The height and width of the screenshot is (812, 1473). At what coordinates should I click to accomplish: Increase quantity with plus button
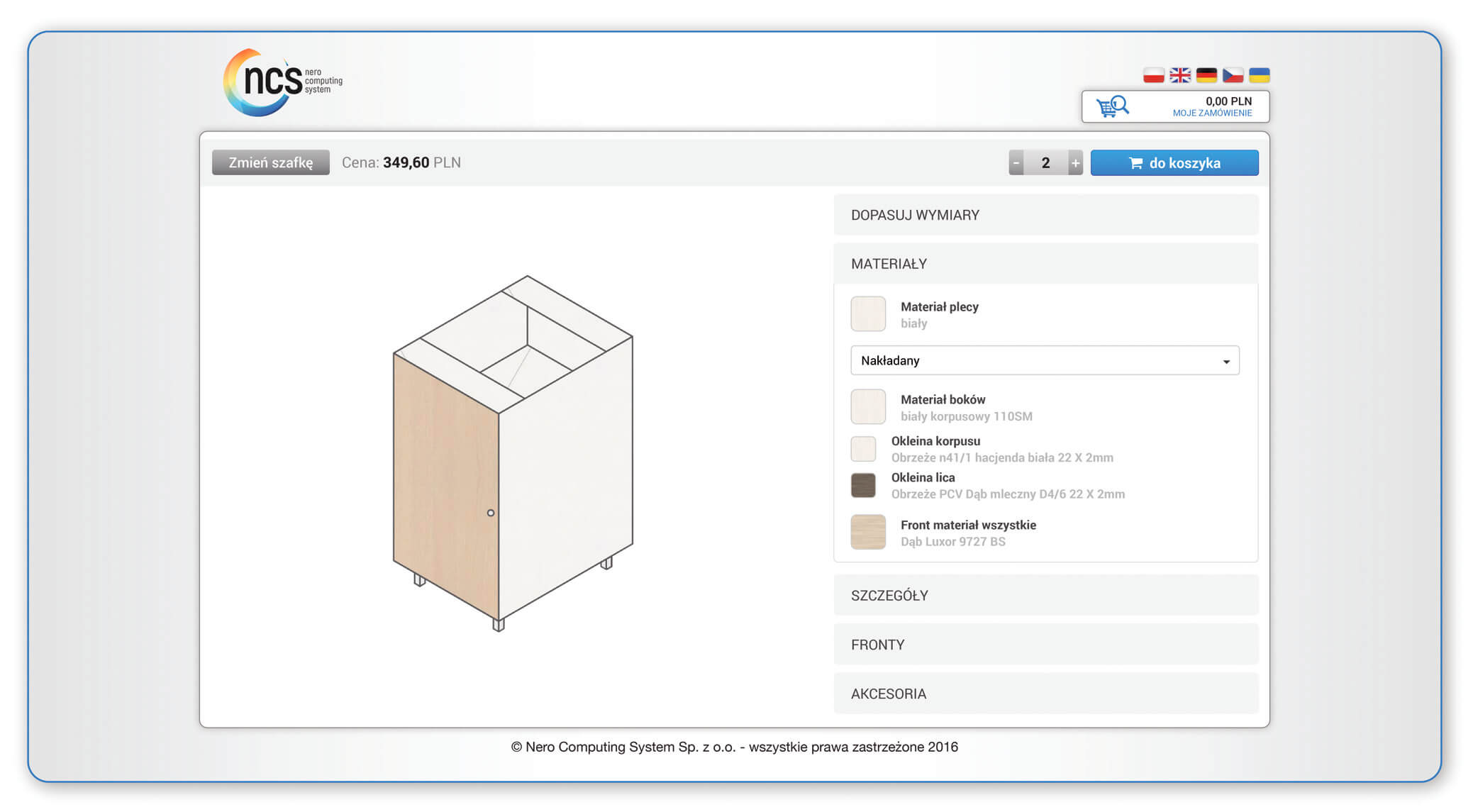coord(1075,162)
